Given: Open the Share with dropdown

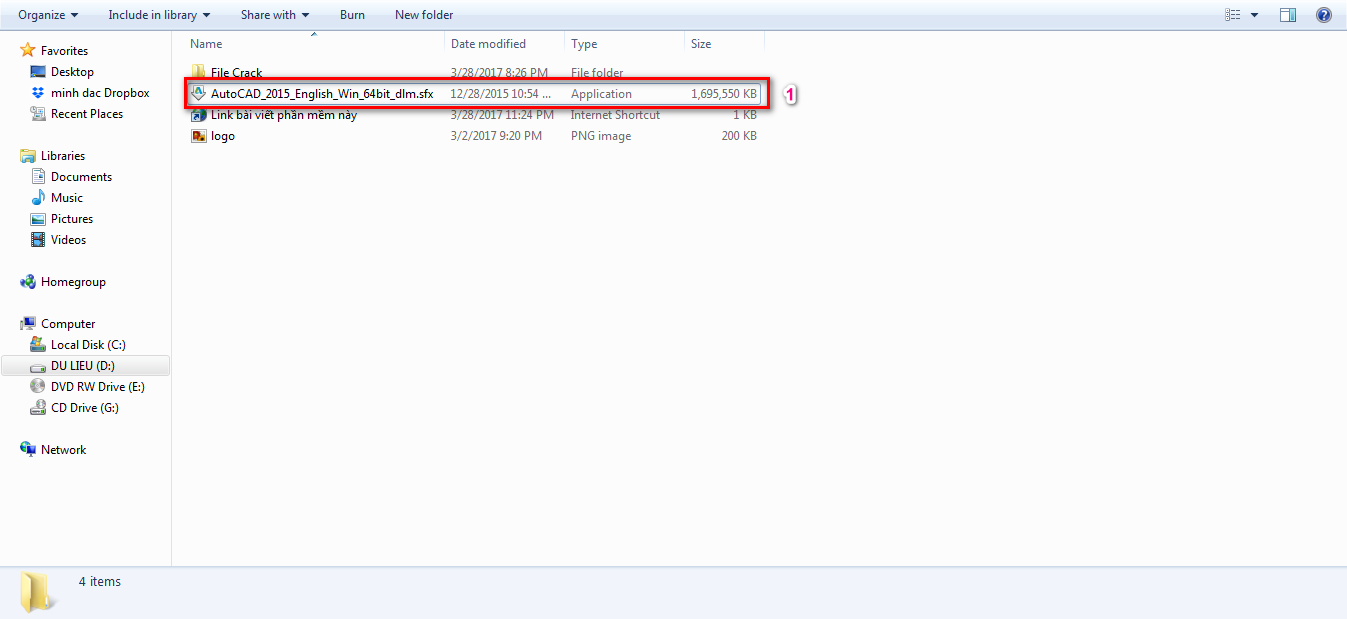Looking at the screenshot, I should (275, 15).
